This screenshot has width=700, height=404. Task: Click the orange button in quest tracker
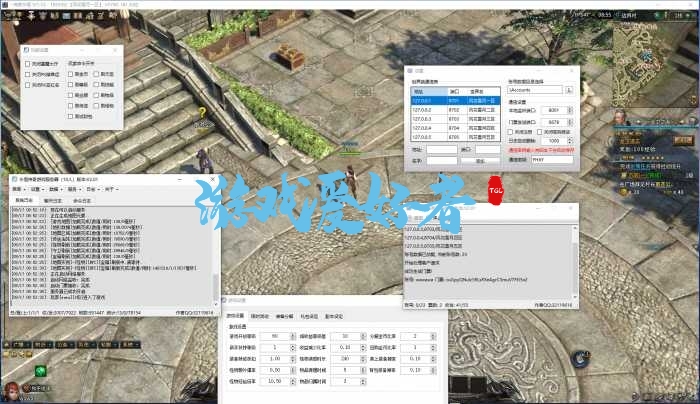683,141
